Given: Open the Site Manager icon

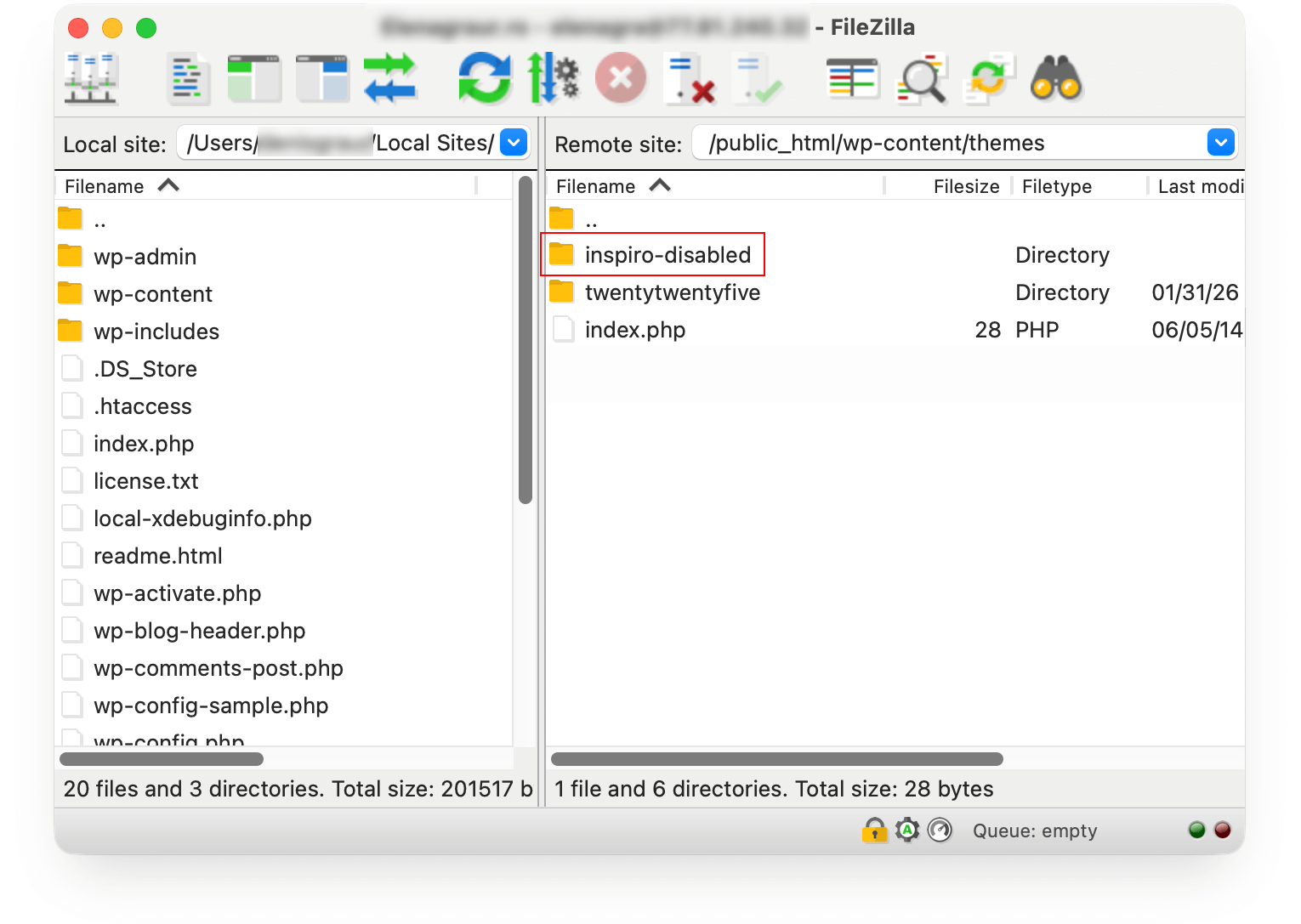Looking at the screenshot, I should (91, 78).
